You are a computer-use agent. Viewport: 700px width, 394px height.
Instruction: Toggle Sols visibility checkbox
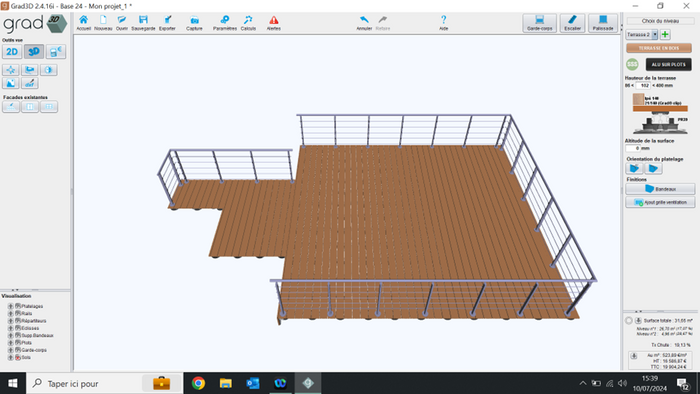18,357
